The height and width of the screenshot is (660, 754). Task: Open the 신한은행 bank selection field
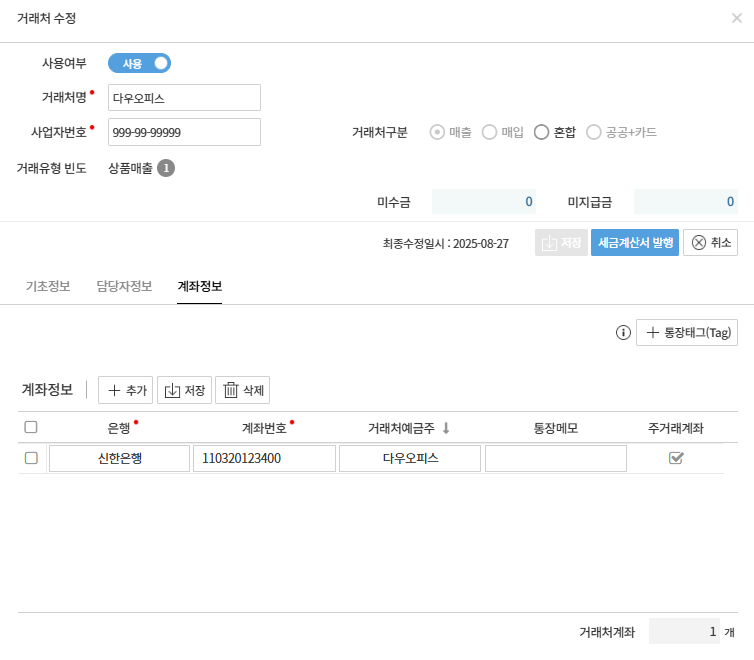119,458
